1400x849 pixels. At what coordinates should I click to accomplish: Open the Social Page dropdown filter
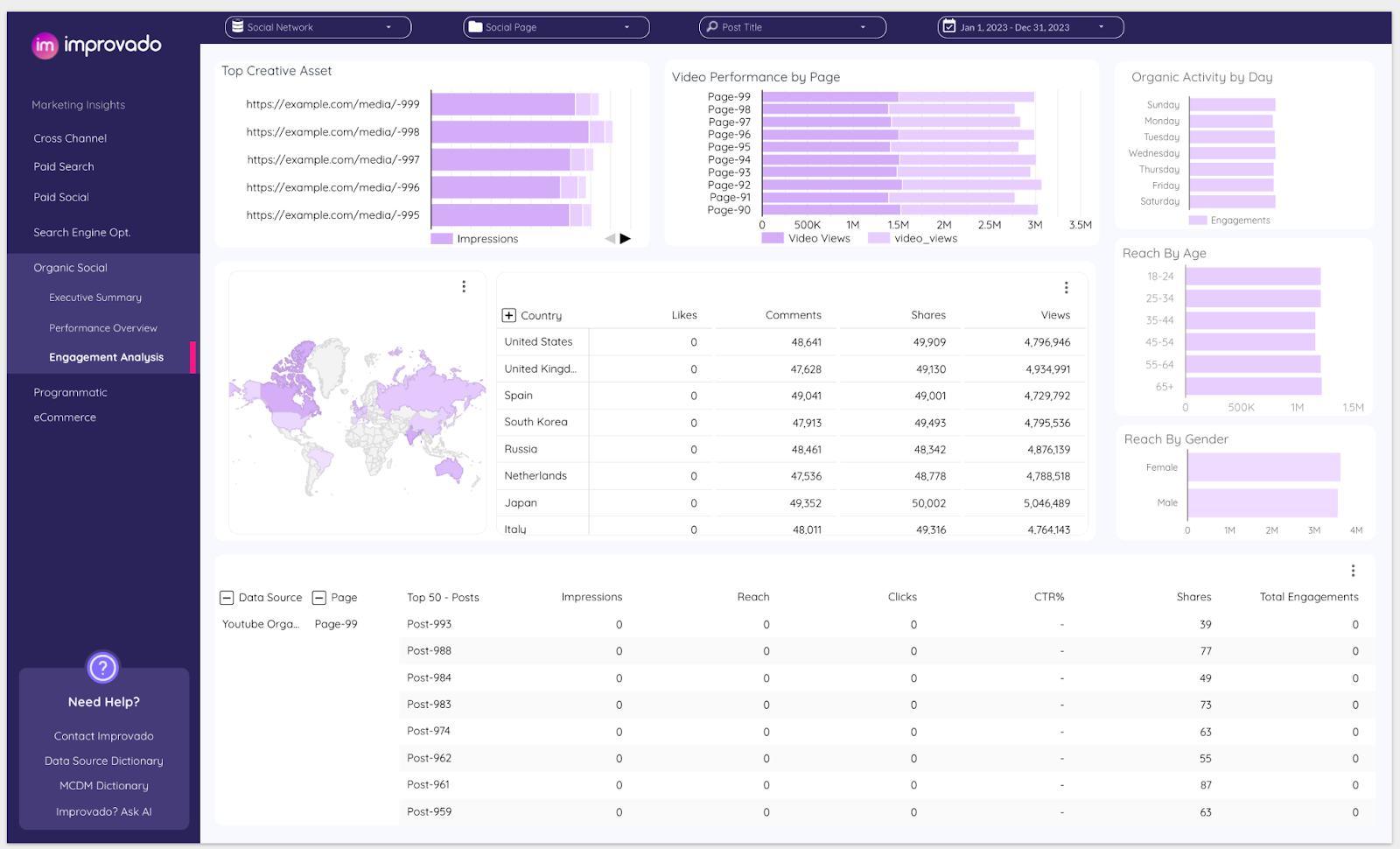tap(556, 27)
